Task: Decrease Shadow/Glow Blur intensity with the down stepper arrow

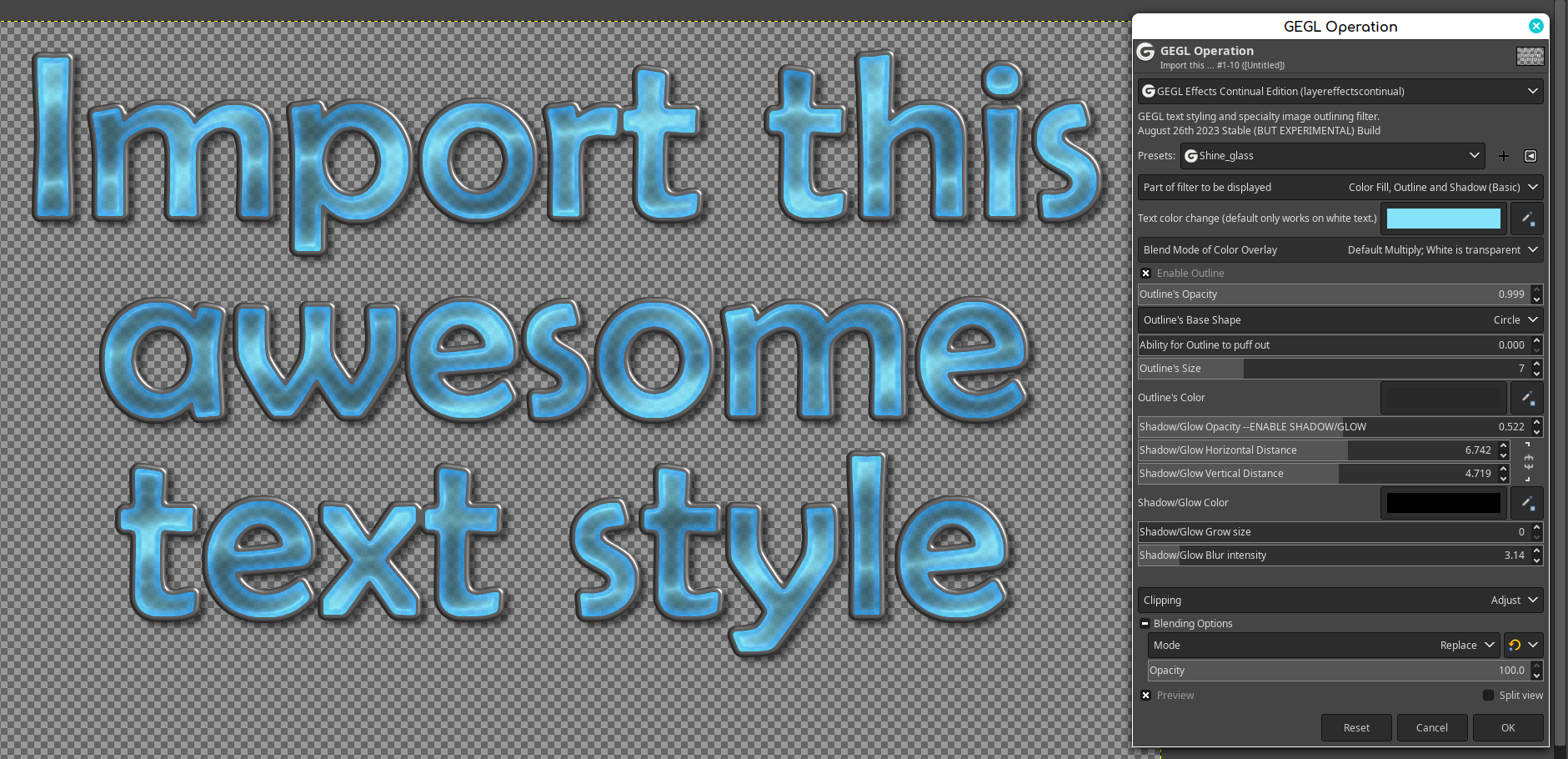Action: 1537,560
